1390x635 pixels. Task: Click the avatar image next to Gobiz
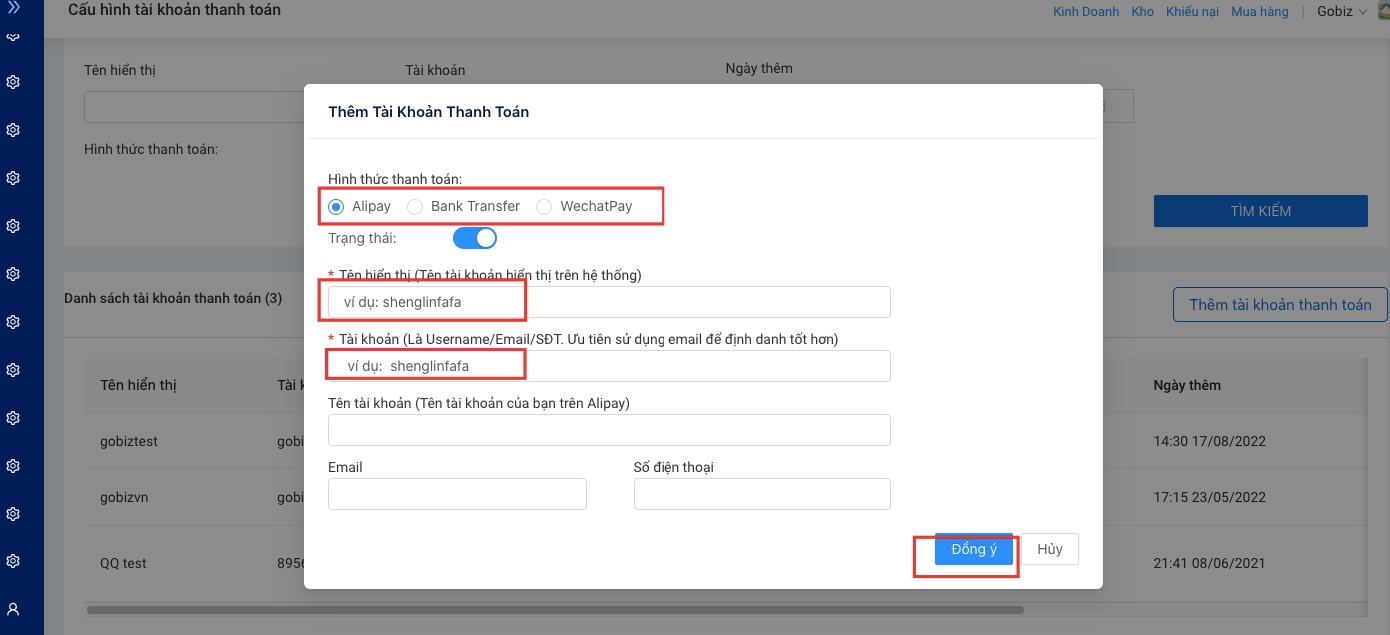(1382, 11)
